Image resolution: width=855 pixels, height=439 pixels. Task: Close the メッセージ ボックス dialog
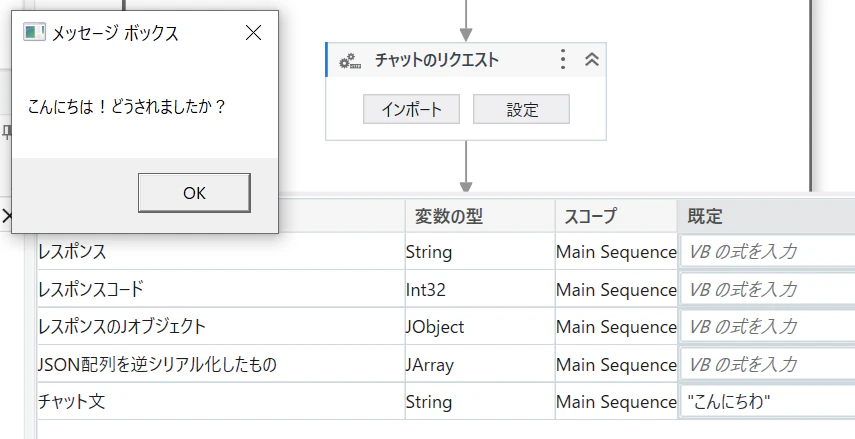[x=253, y=33]
